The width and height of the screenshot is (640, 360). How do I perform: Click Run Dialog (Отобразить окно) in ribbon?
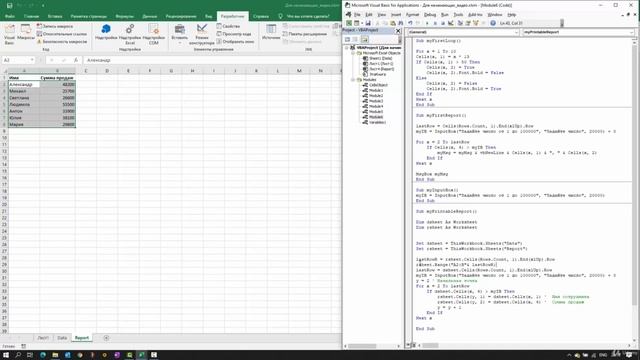[236, 42]
